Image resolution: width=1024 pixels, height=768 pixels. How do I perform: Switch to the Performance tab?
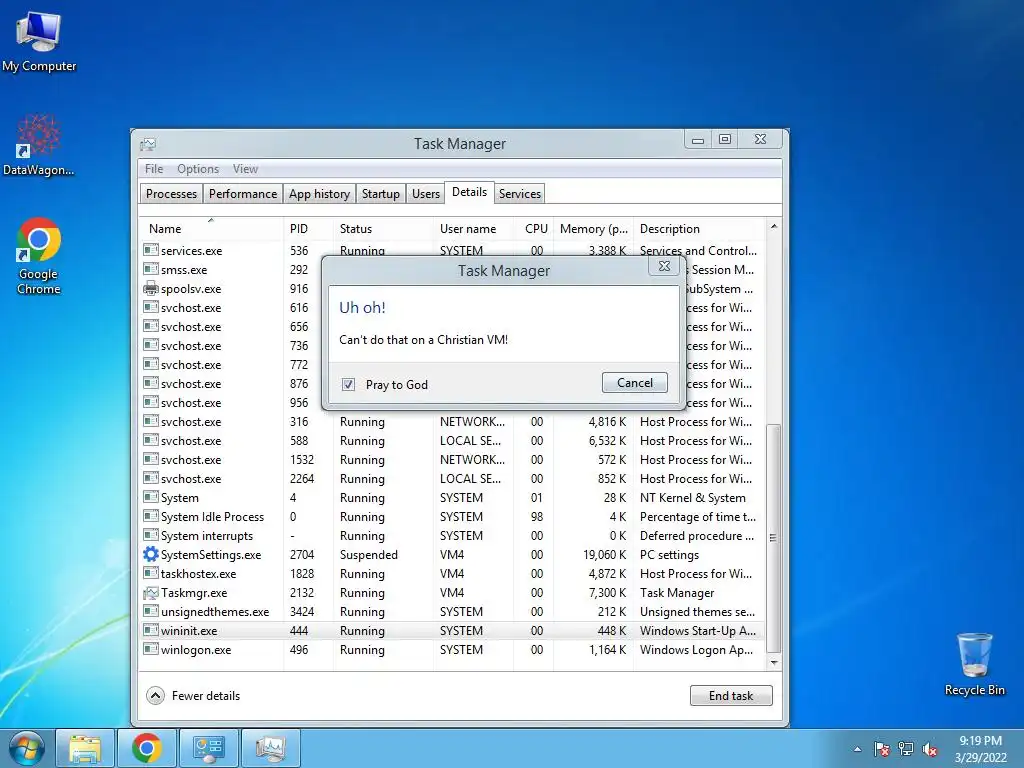tap(243, 193)
